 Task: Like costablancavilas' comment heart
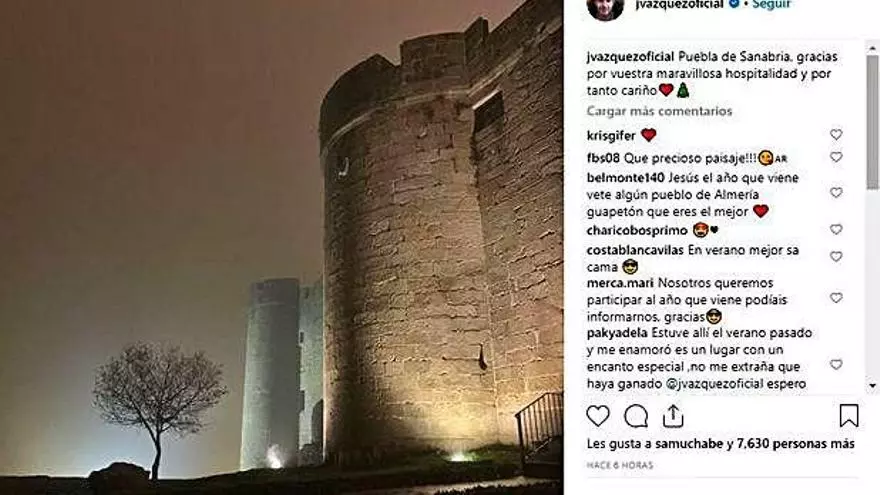point(836,256)
